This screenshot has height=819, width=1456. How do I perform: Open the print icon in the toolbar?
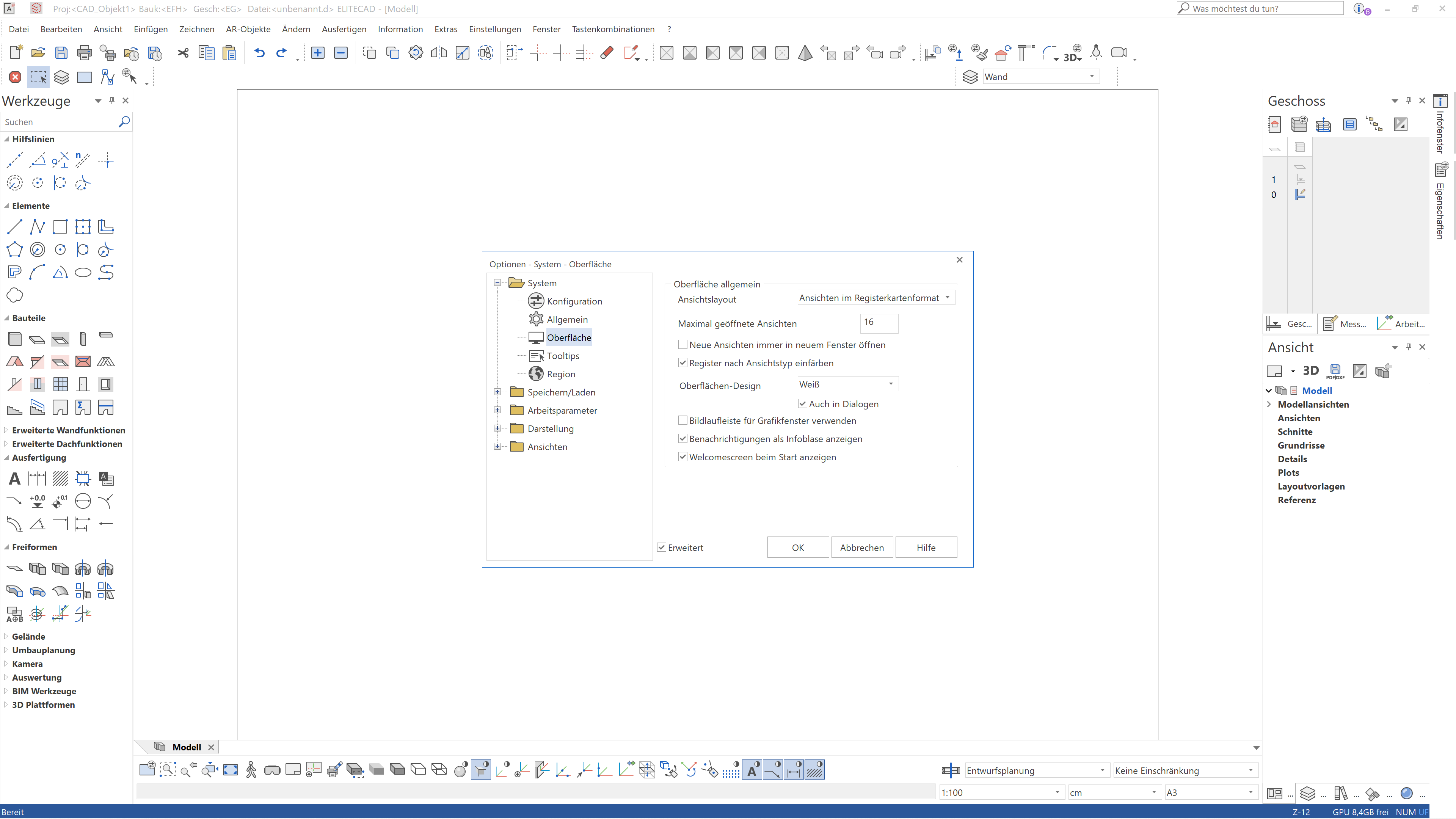coord(84,53)
